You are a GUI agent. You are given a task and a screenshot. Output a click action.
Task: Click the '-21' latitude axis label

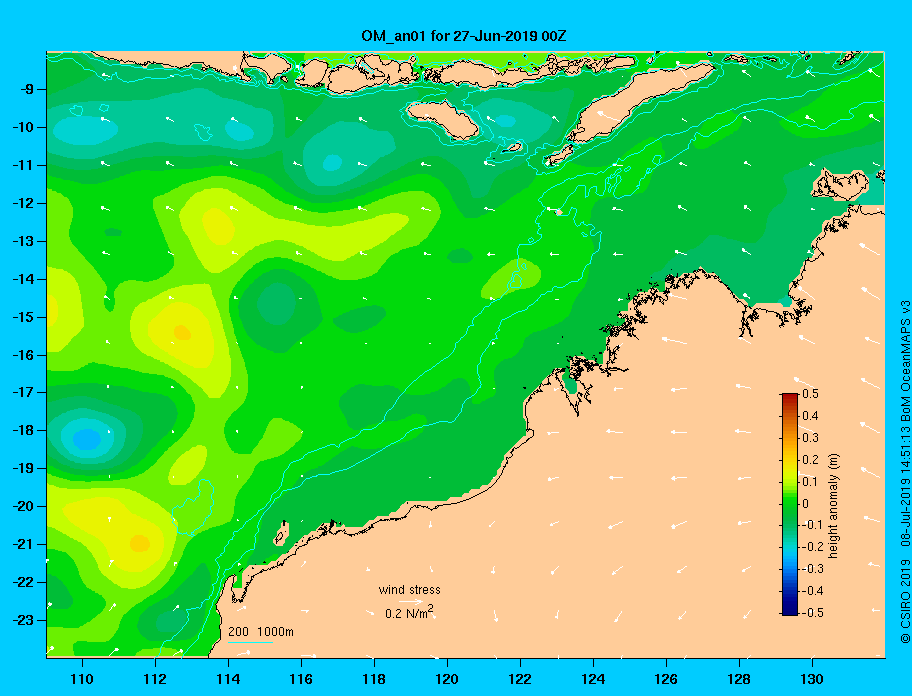(x=24, y=545)
